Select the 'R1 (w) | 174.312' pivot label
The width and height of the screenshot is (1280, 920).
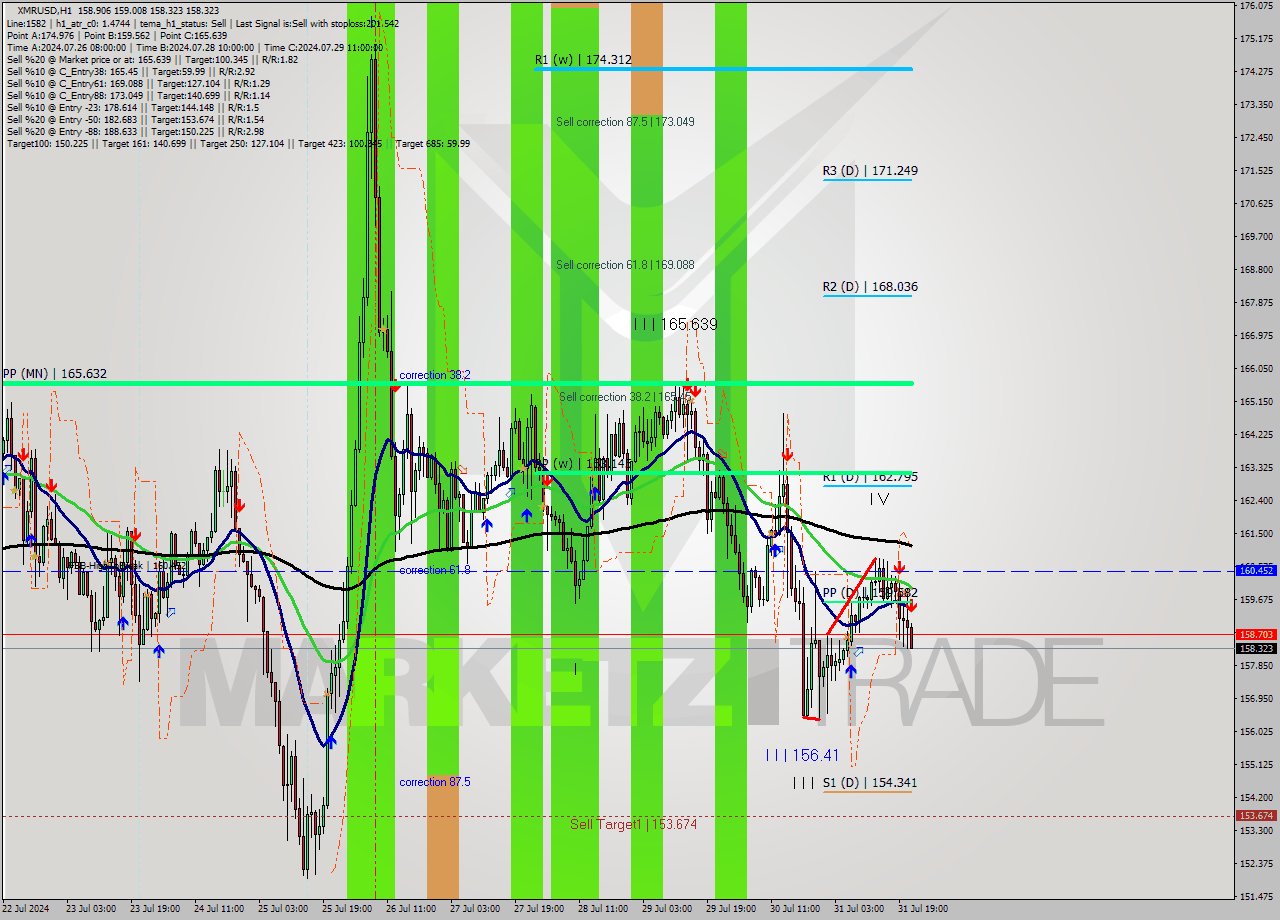583,60
